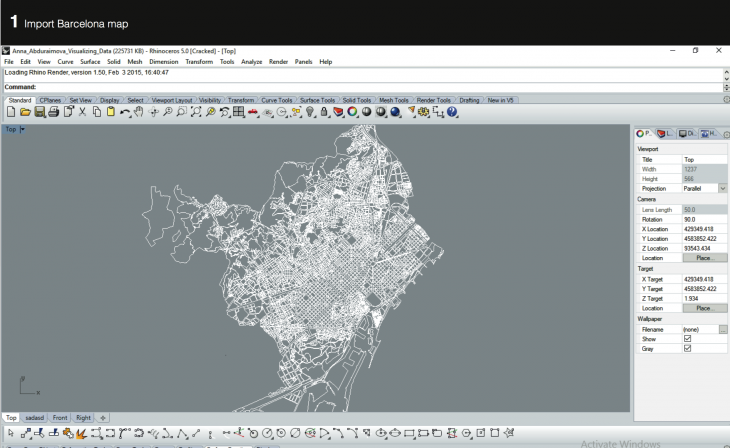Image resolution: width=730 pixels, height=448 pixels.
Task: Toggle the Wallpaper Show checkbox
Action: click(688, 339)
